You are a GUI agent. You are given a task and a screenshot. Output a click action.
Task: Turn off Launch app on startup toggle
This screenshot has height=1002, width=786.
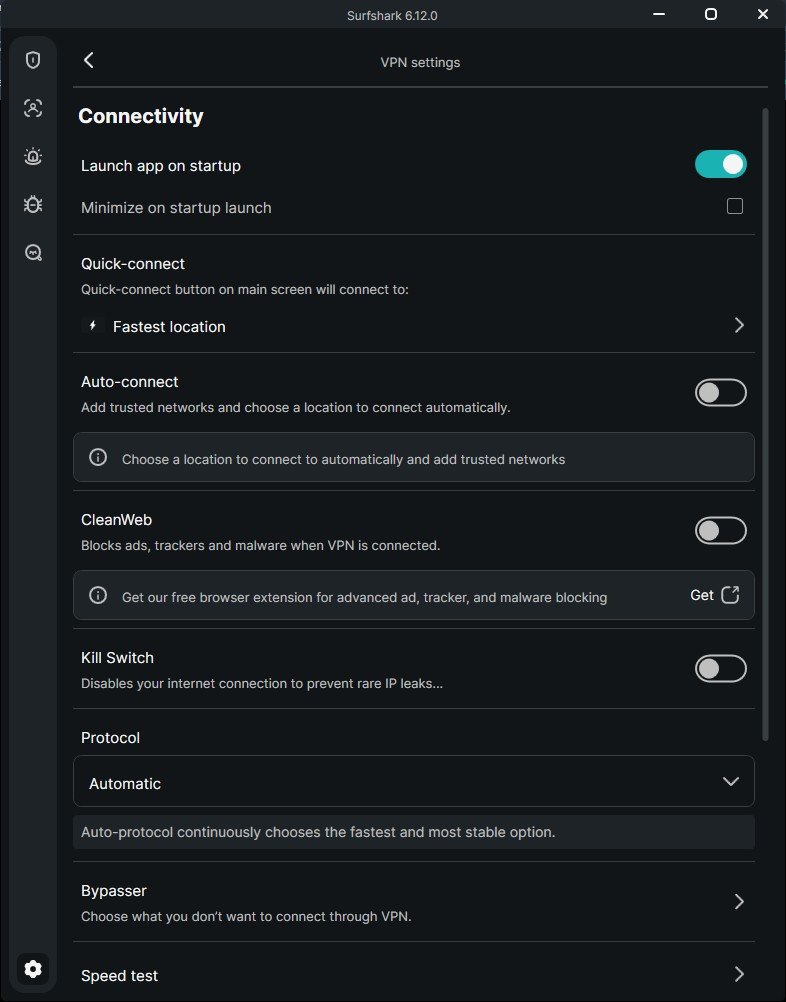[x=720, y=164]
